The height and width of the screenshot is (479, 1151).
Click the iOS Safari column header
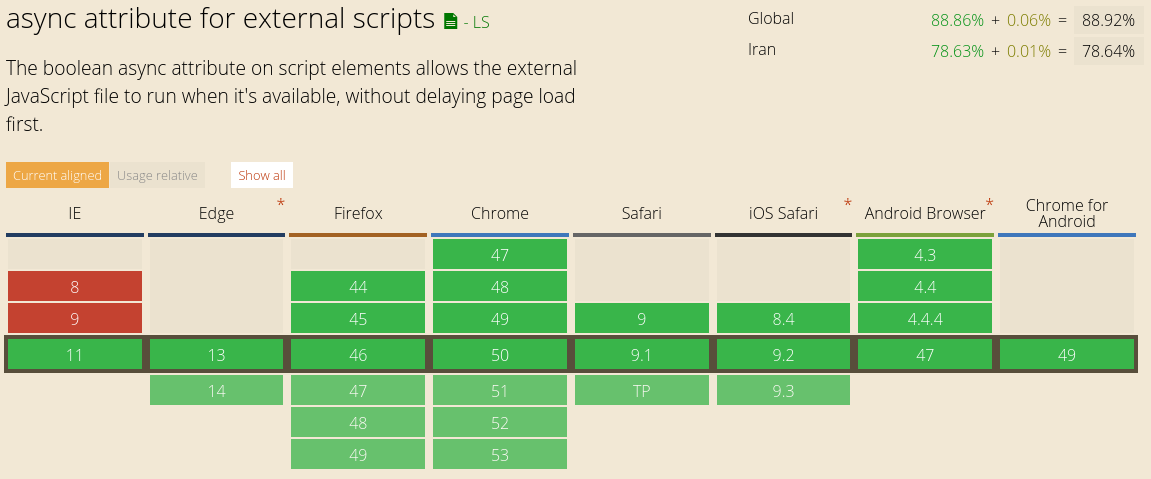[x=783, y=213]
